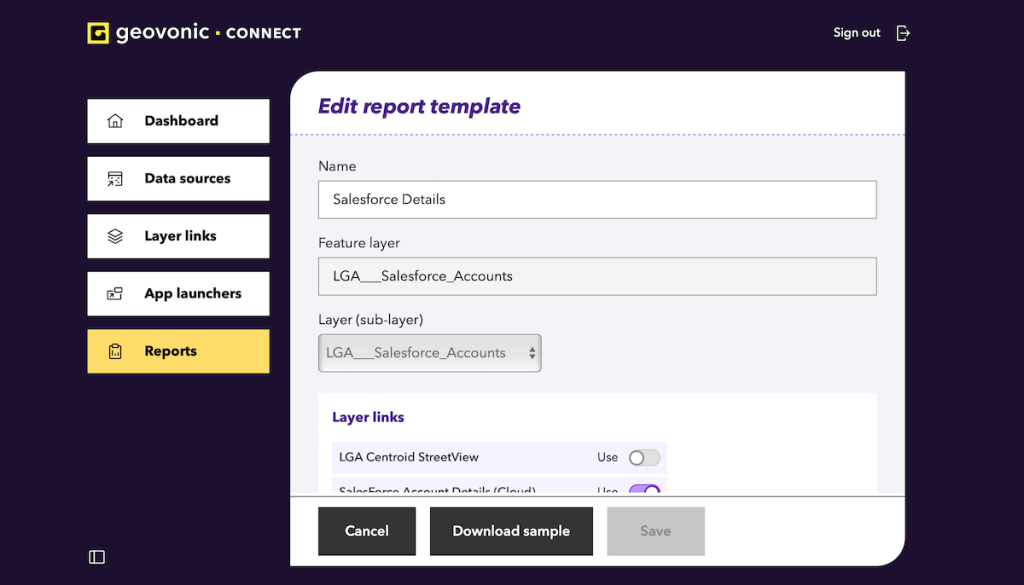
Task: Click the Geovonic logo icon
Action: 98,33
